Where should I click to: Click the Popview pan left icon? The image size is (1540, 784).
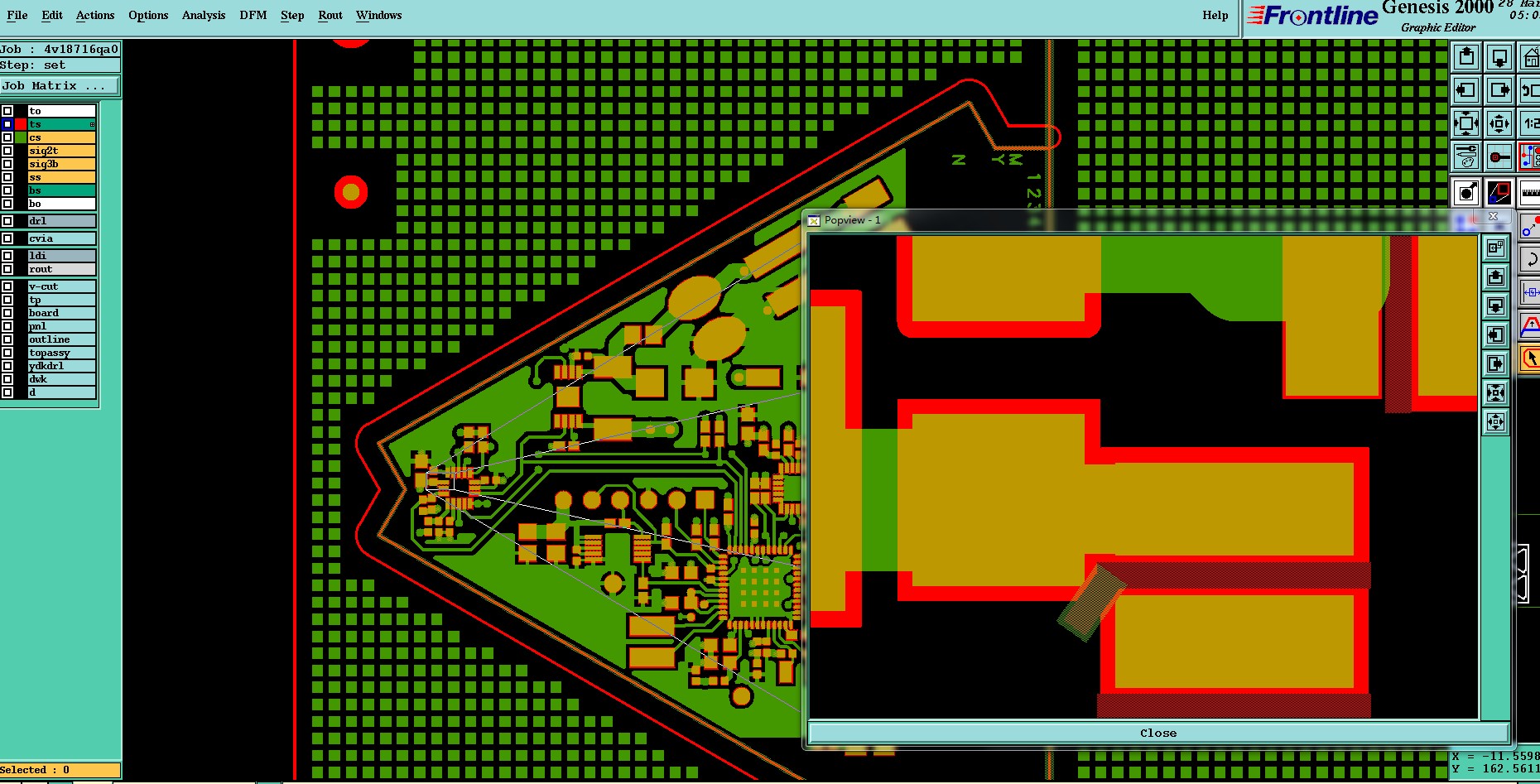tap(1495, 334)
